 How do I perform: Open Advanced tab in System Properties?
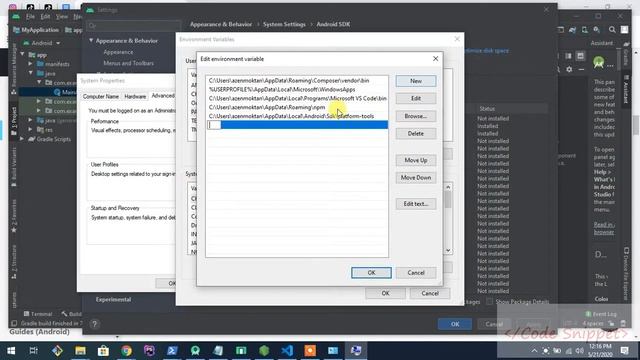coord(163,96)
